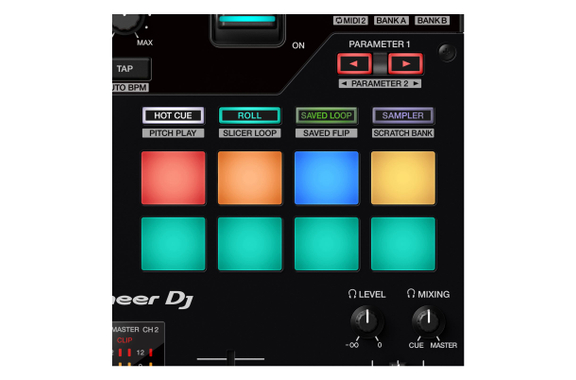Trigger the yellow performance pad

(x=403, y=178)
